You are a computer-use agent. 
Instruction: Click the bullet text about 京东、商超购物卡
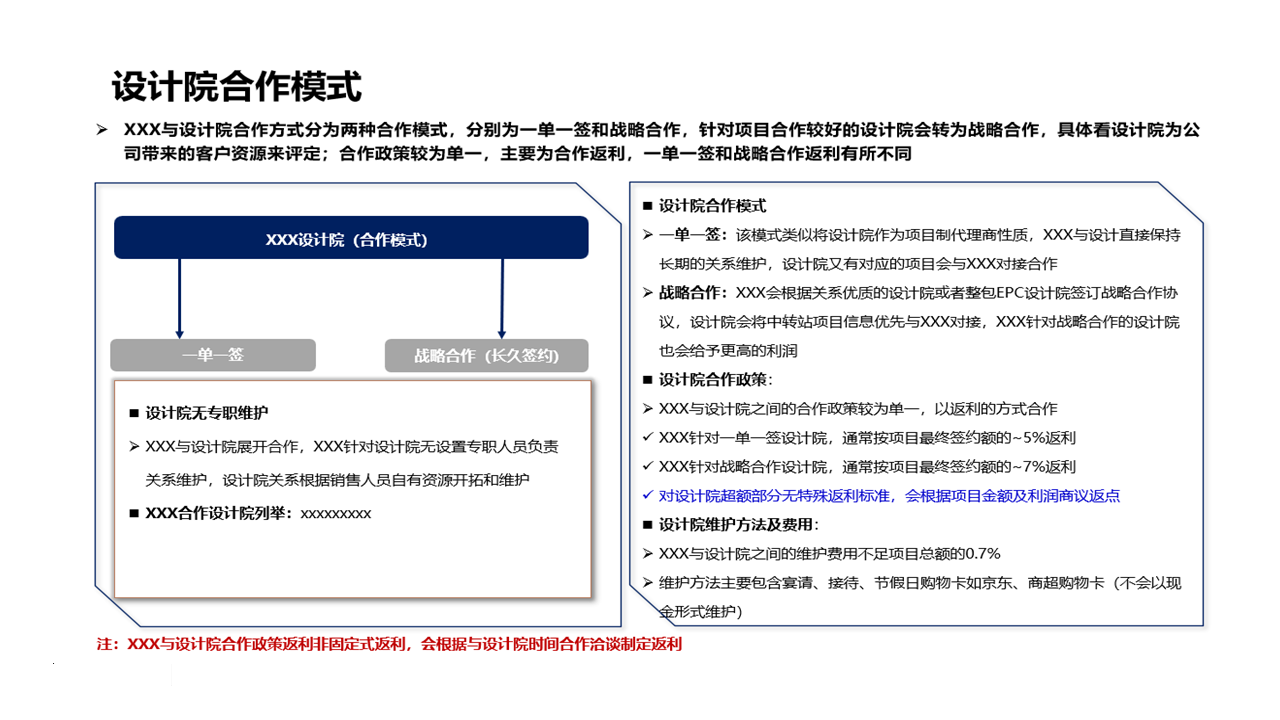coord(919,583)
